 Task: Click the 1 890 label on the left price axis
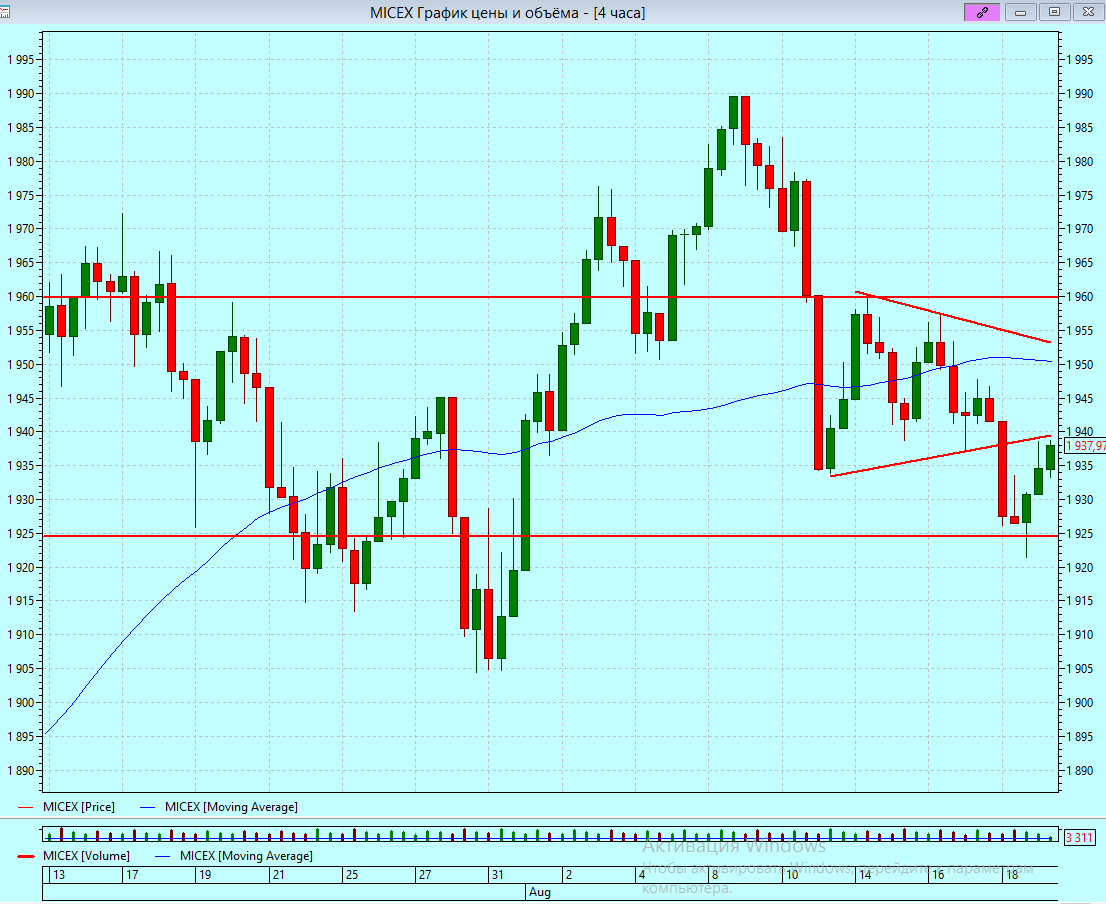tap(21, 771)
